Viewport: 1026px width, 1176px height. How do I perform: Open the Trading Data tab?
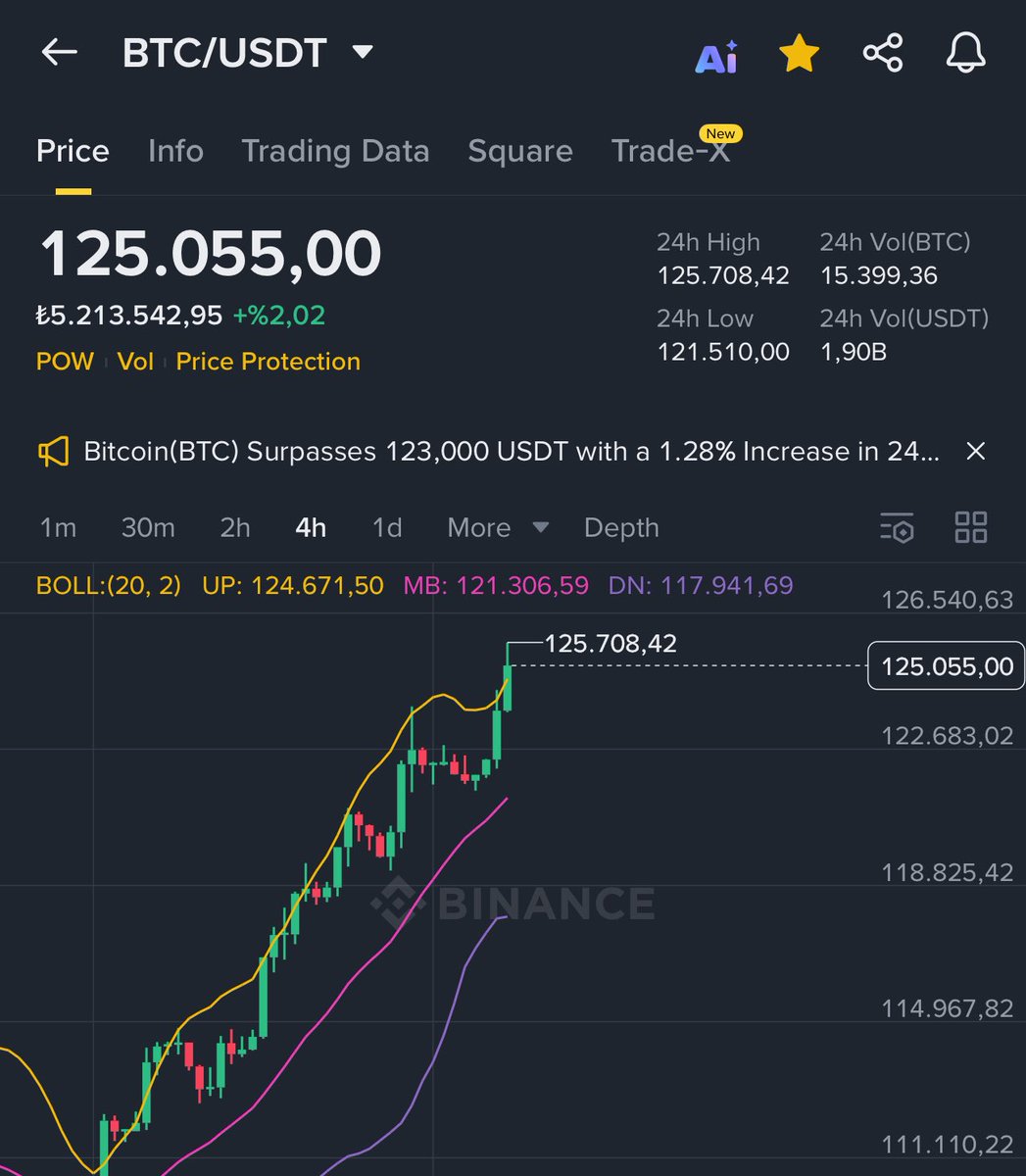pyautogui.click(x=335, y=151)
